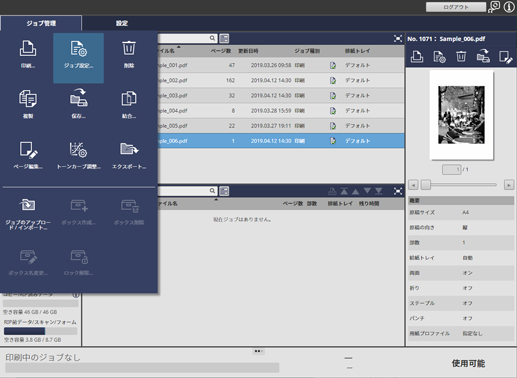Image resolution: width=517 pixels, height=378 pixels.
Task: Click the 印刷... print icon in the job menu
Action: pos(28,49)
